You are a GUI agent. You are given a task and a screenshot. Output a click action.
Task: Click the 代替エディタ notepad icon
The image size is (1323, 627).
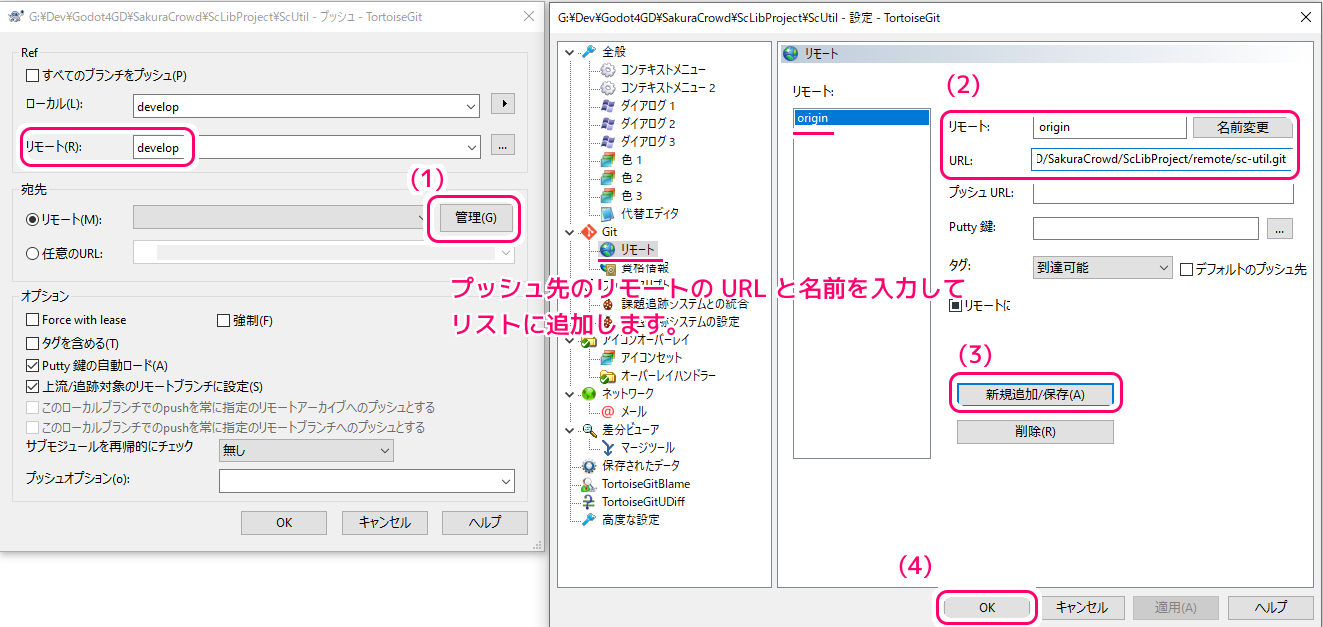coord(608,214)
